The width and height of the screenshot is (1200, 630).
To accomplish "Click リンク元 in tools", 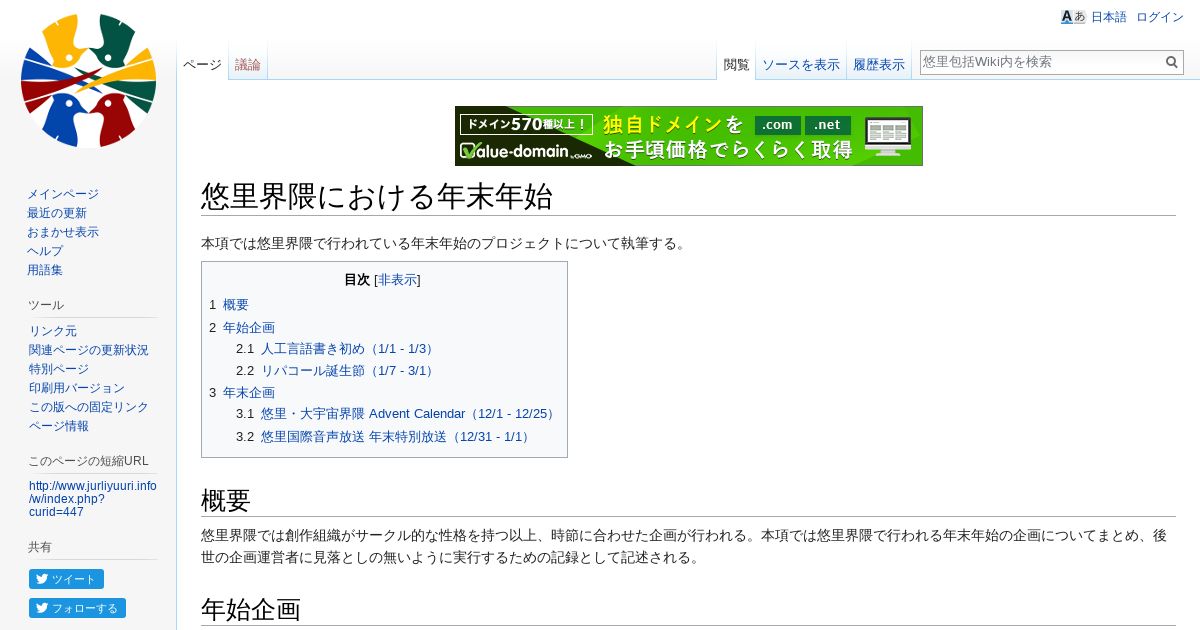I will point(53,331).
